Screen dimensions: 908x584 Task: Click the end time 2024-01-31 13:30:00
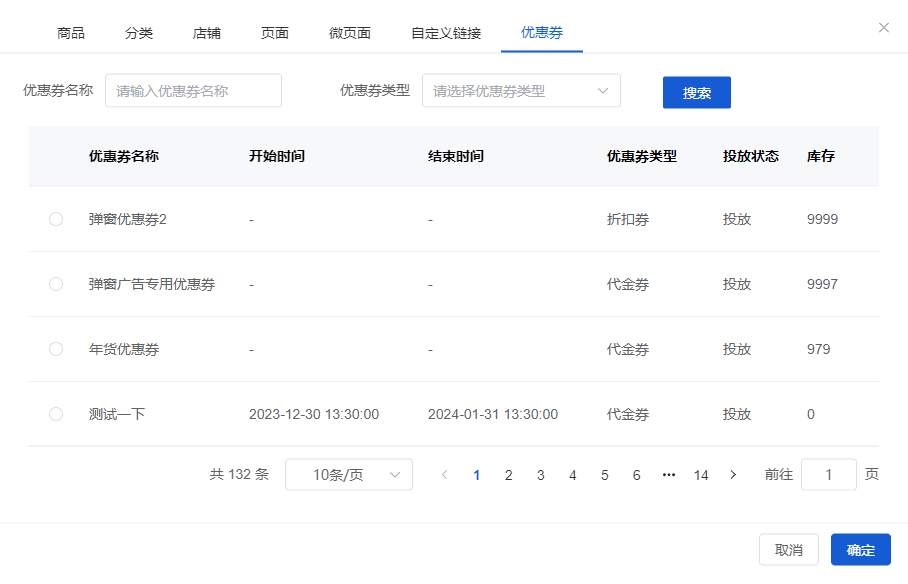pyautogui.click(x=493, y=414)
